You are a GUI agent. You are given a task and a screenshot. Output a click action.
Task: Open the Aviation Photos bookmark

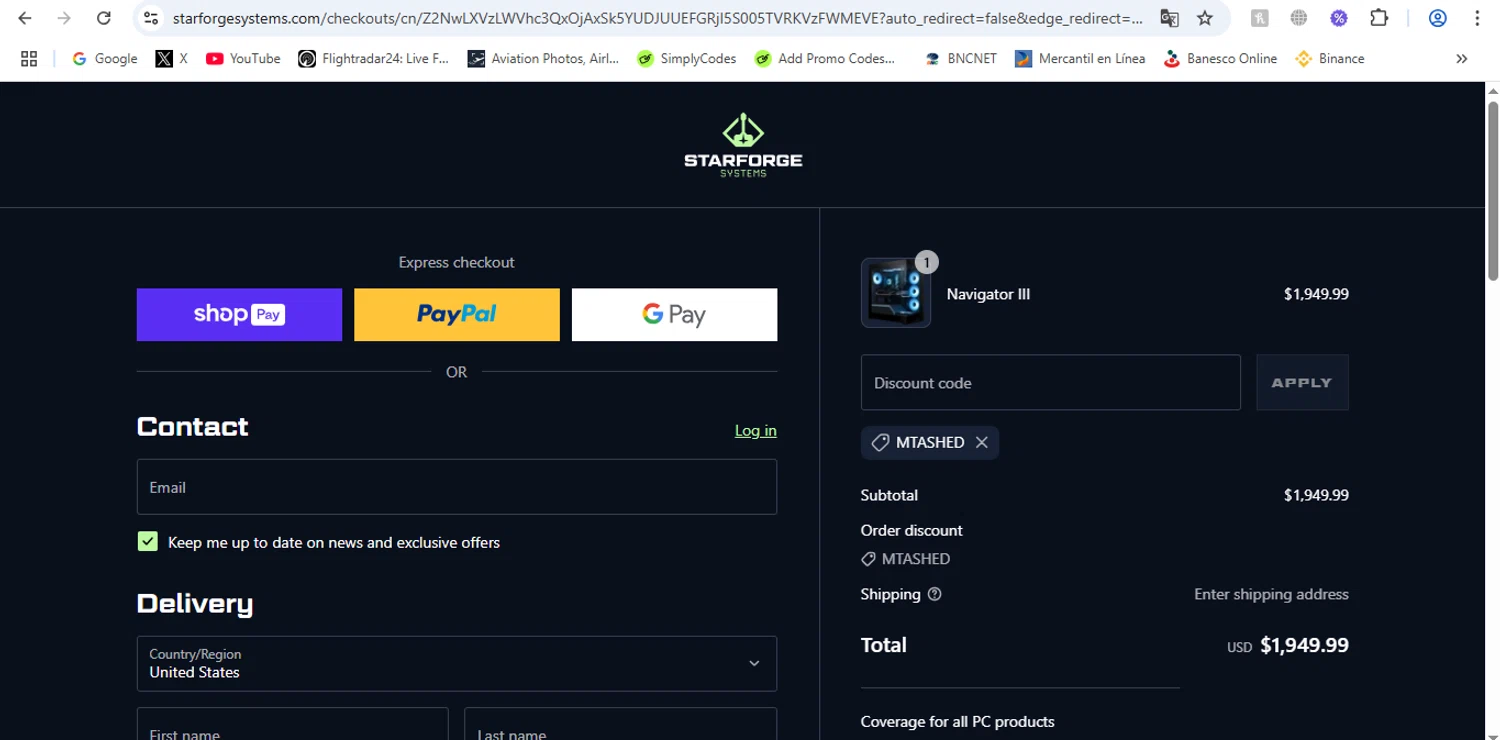pyautogui.click(x=543, y=59)
